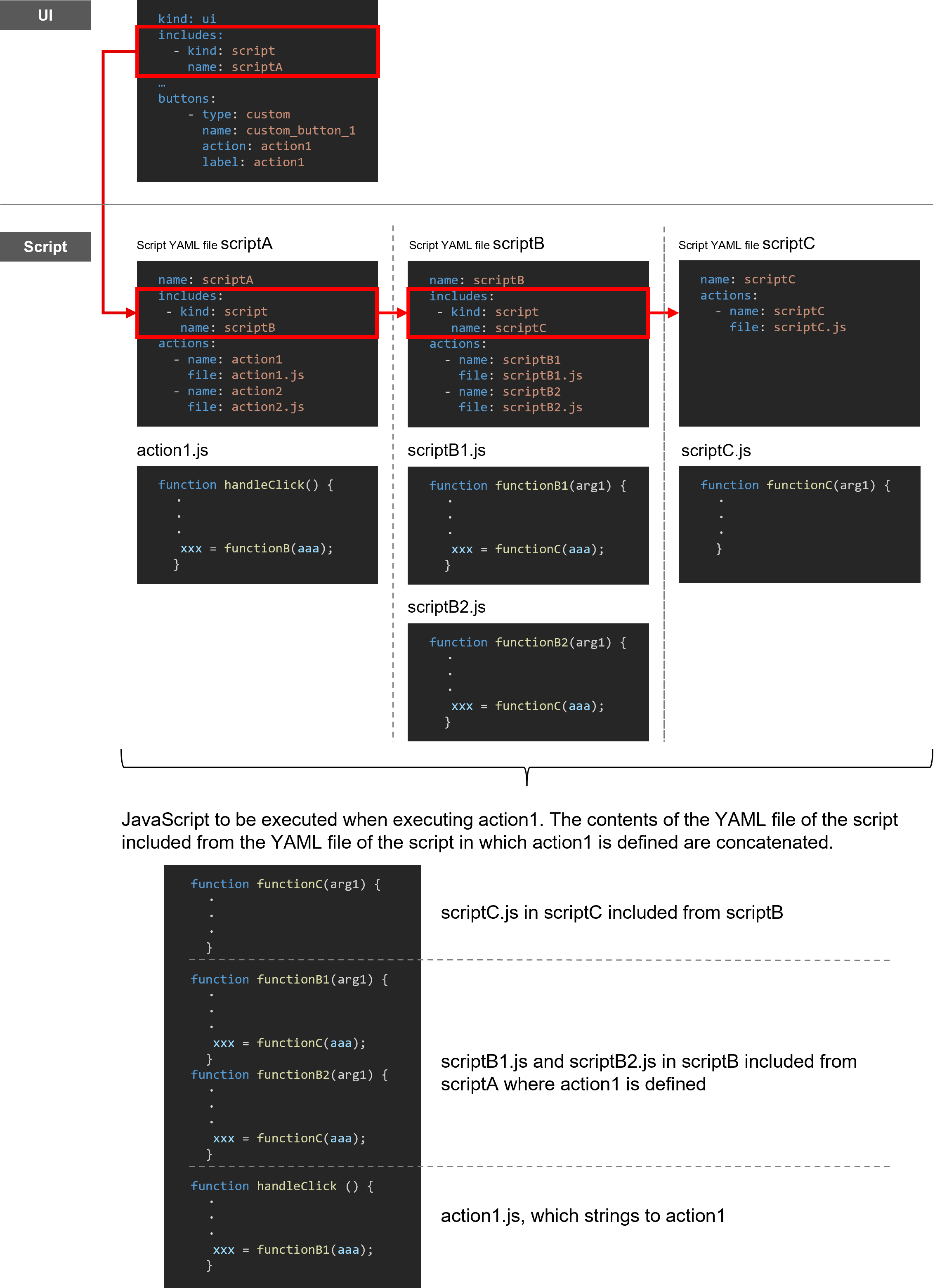Select the highlighted includes block for scriptC
935x1288 pixels.
tap(528, 313)
